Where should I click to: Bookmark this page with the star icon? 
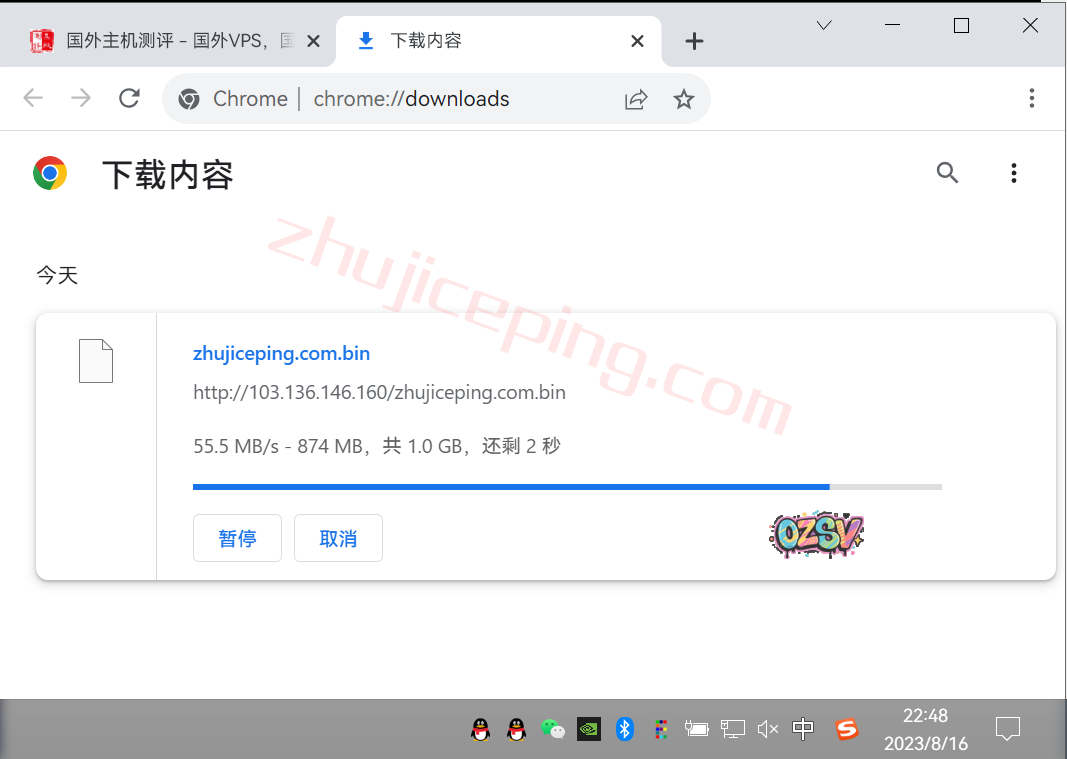(684, 99)
